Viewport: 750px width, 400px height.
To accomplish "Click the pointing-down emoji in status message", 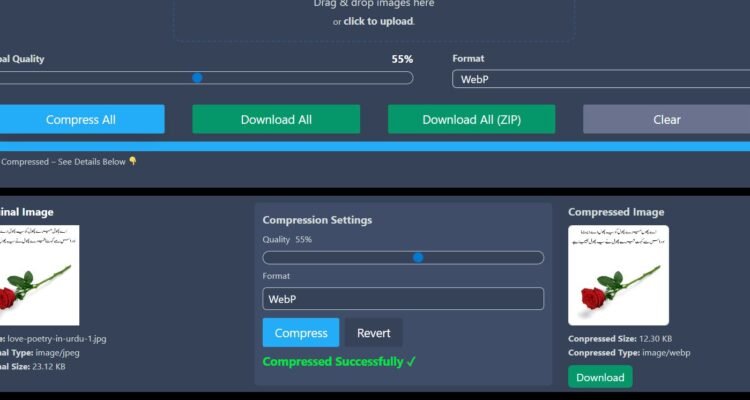I will 133,161.
